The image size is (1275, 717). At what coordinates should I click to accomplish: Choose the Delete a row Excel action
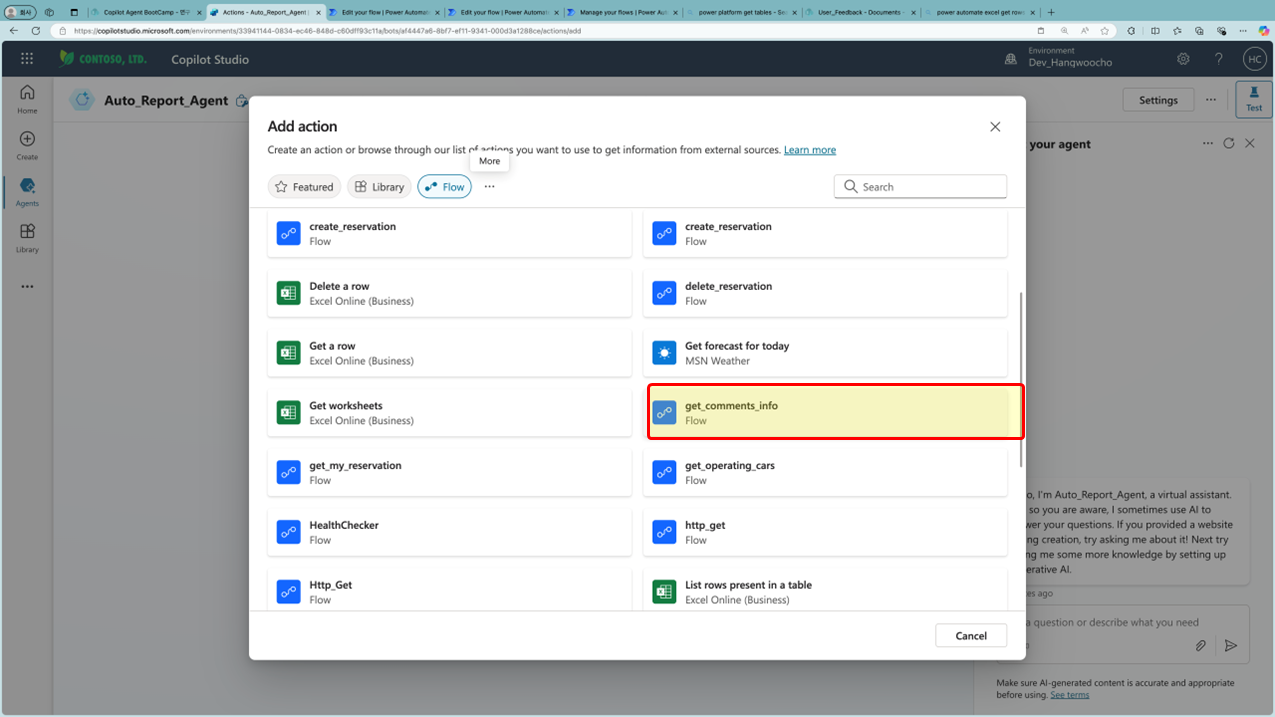coord(449,293)
